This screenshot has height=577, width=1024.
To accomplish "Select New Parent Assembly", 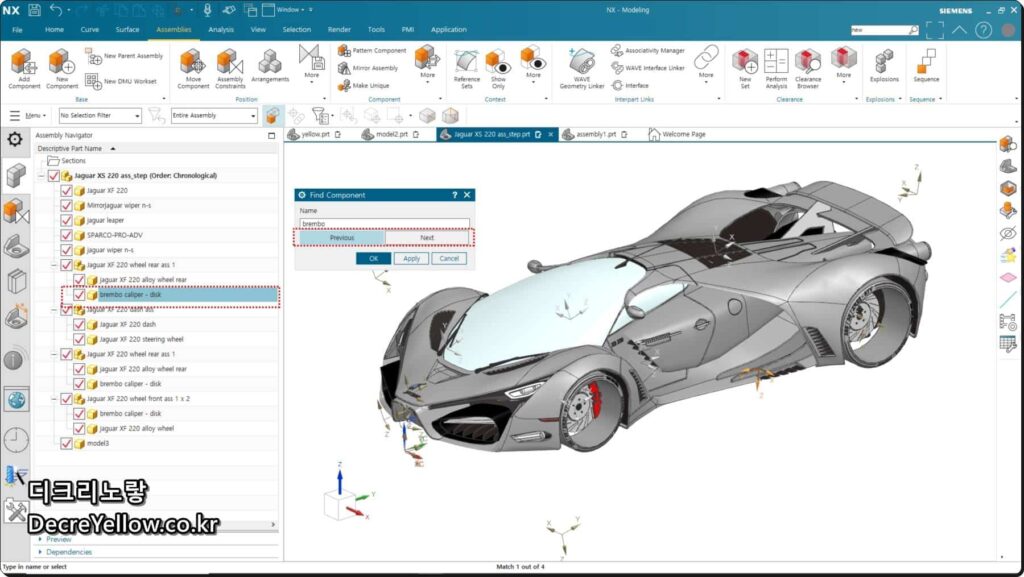I will [125, 57].
